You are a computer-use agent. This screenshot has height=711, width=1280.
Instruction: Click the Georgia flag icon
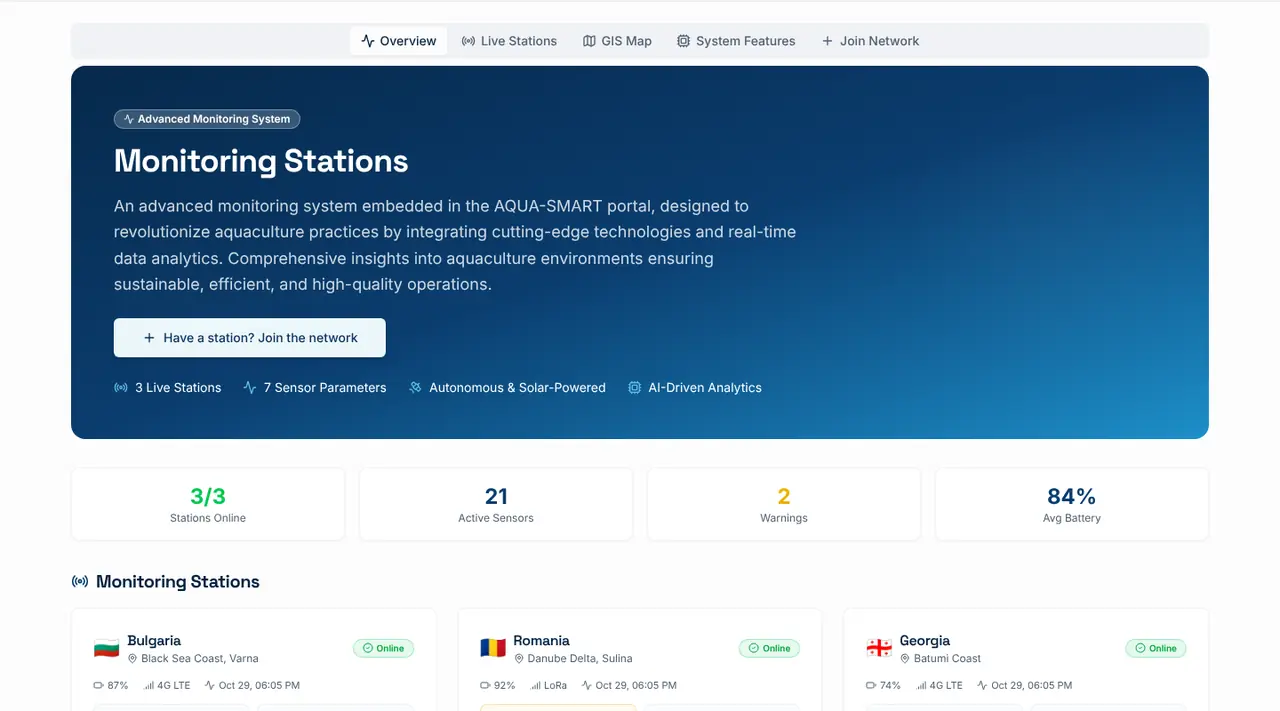(x=879, y=648)
